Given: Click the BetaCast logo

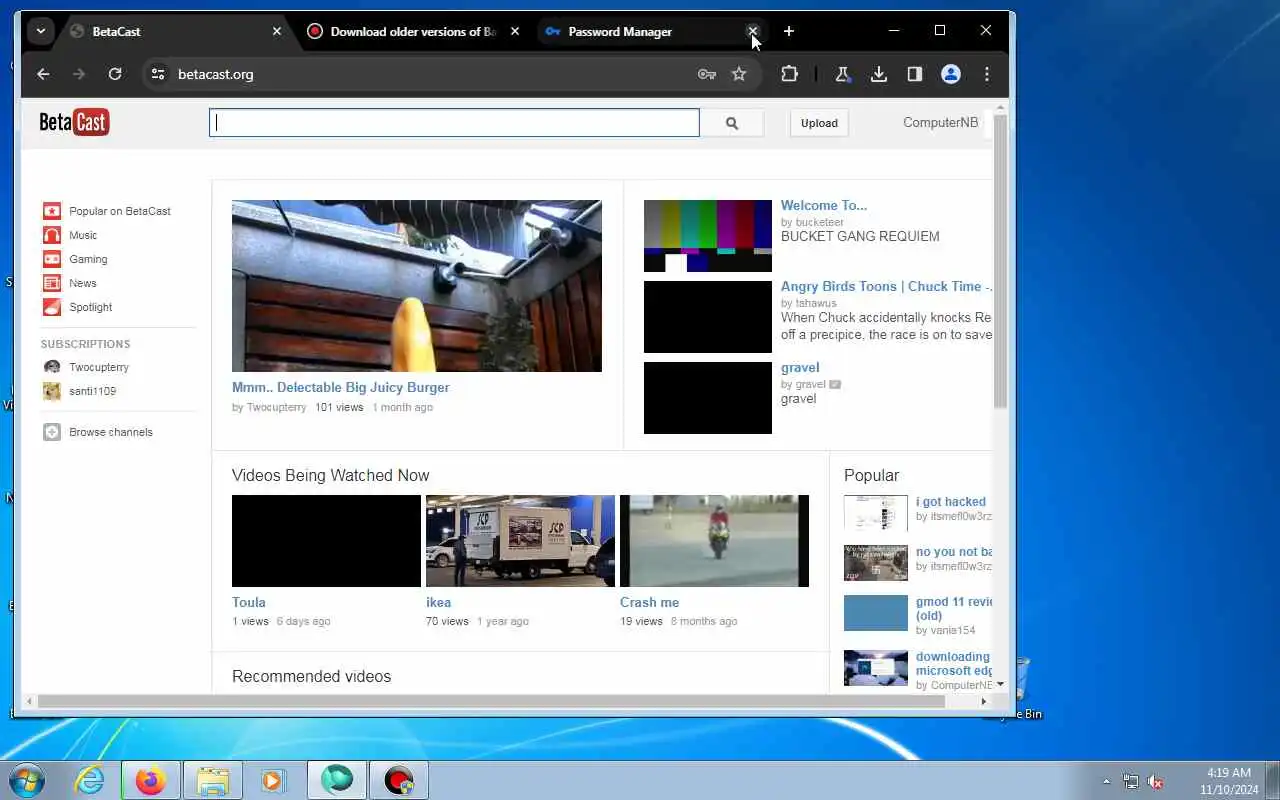Looking at the screenshot, I should pyautogui.click(x=74, y=122).
